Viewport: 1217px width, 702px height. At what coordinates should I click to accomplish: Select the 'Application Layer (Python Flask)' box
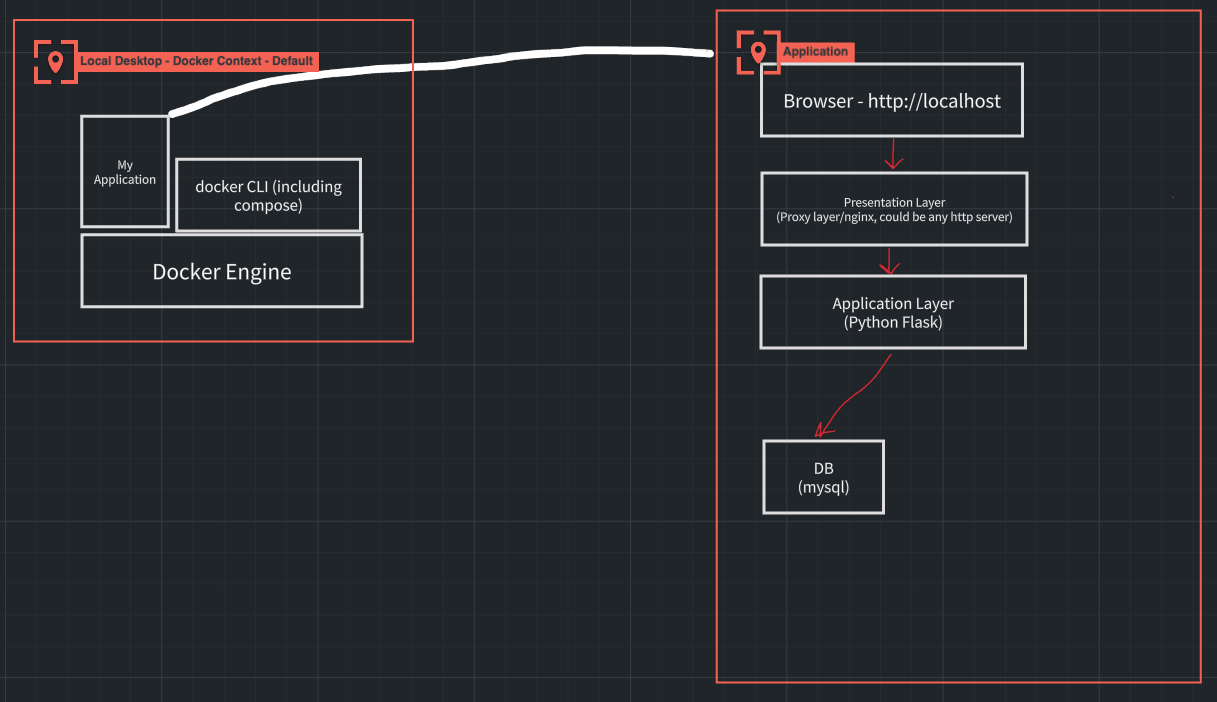click(x=893, y=312)
